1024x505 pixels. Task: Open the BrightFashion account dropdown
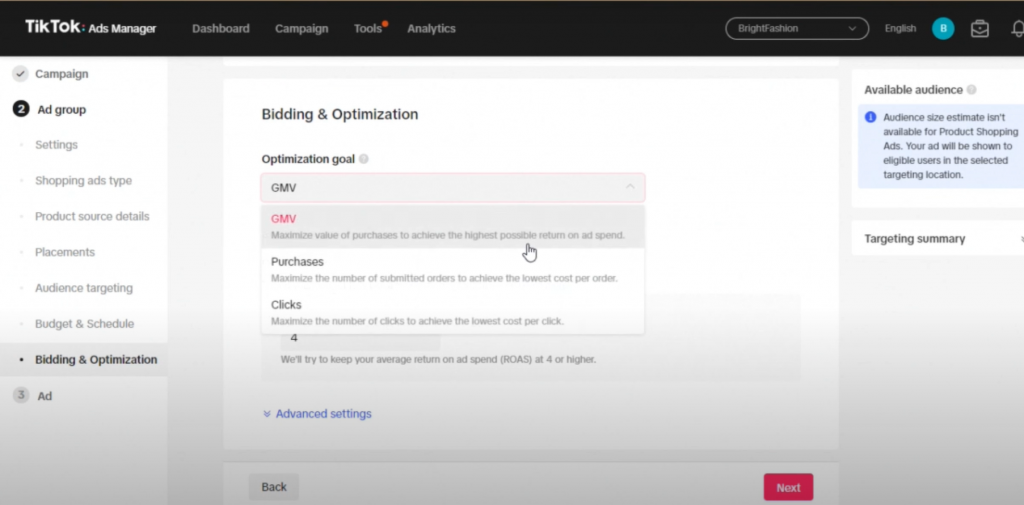(x=796, y=29)
